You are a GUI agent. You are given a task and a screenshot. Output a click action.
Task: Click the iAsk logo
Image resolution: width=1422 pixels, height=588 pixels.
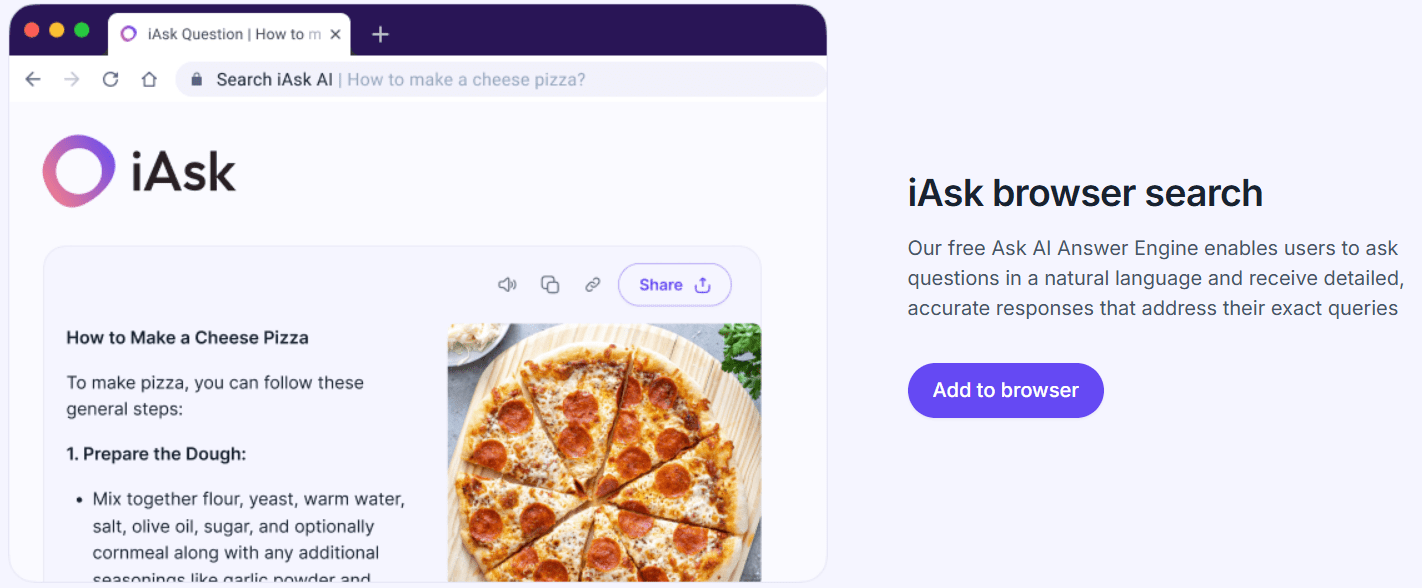[x=139, y=172]
